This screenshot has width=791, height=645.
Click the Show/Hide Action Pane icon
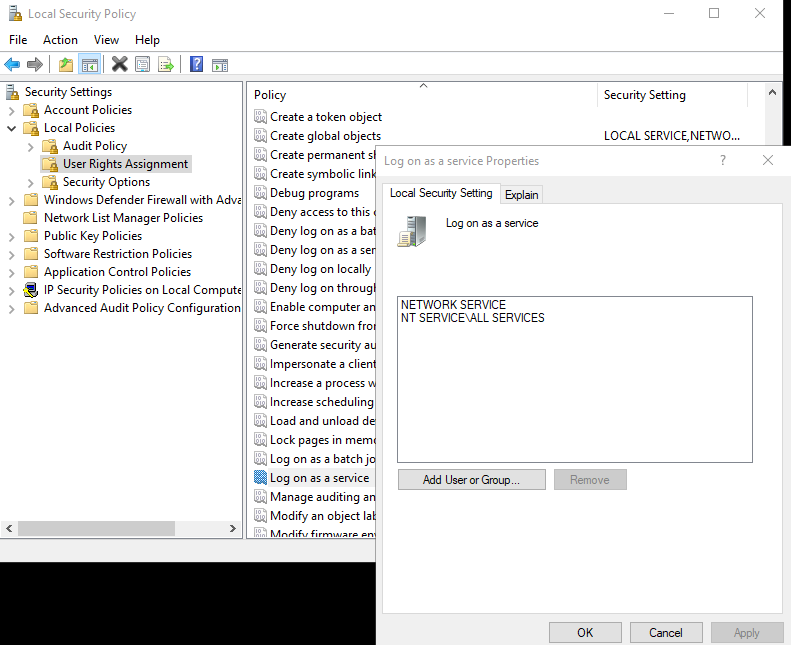pos(220,65)
